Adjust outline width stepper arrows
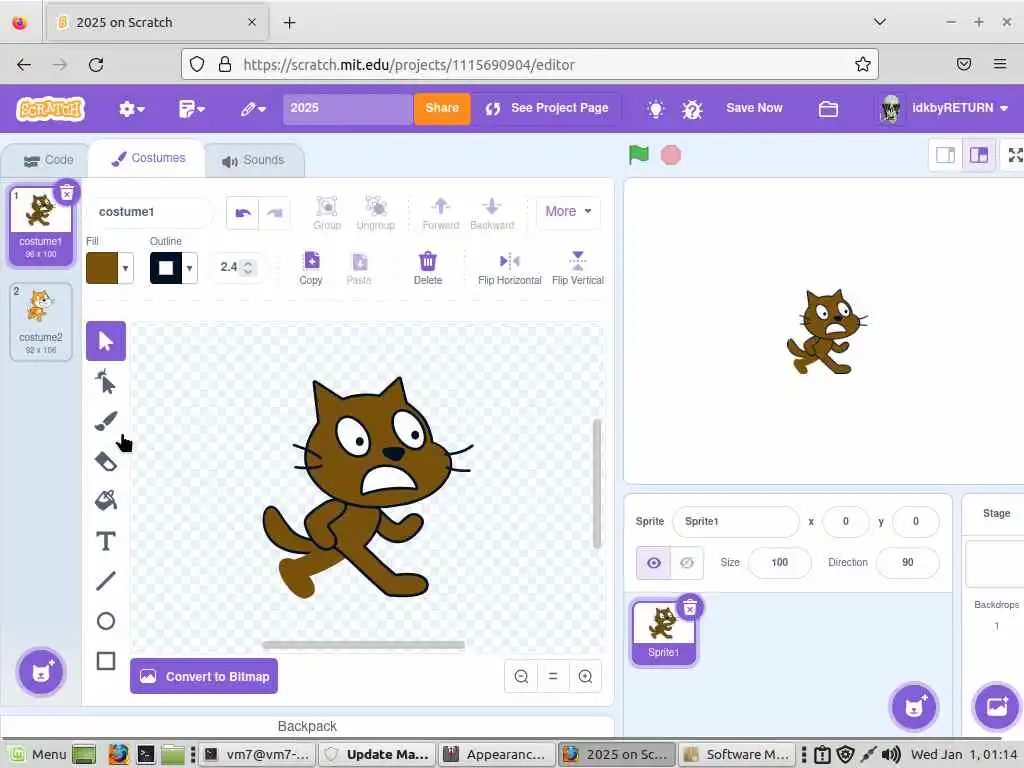Image resolution: width=1024 pixels, height=768 pixels. pyautogui.click(x=248, y=268)
